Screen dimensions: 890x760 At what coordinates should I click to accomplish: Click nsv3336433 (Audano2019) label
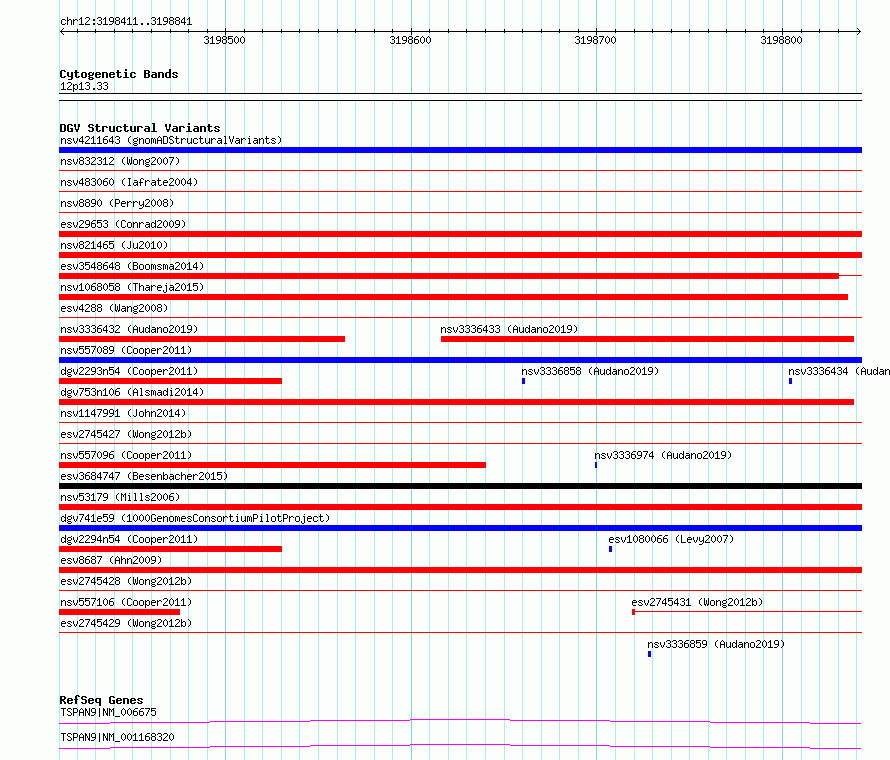509,329
